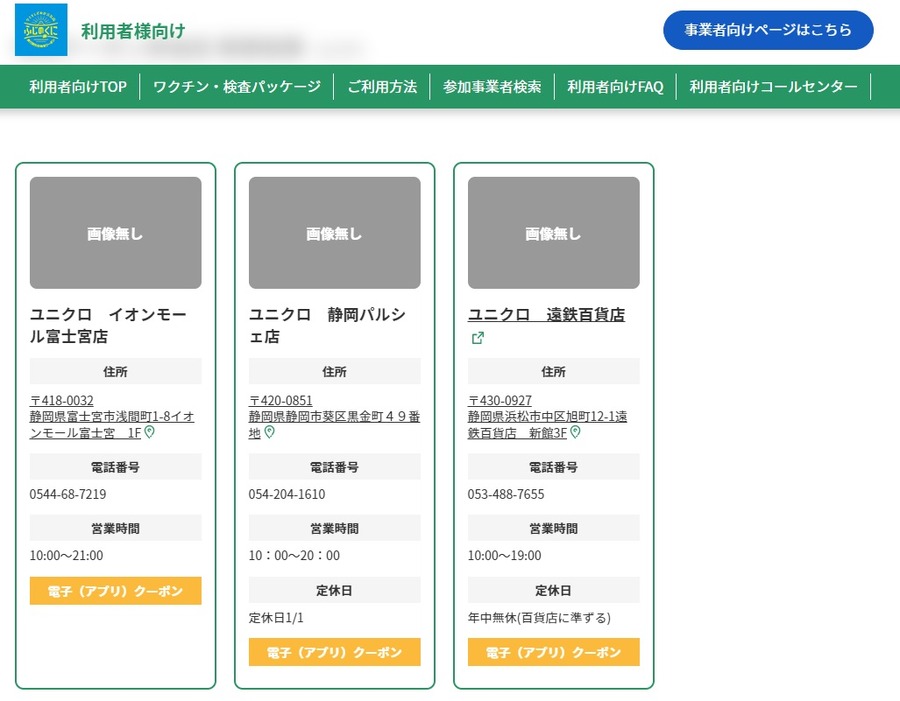Click store name ユニクロ イオンモール富士宮店
The width and height of the screenshot is (900, 701).
coord(108,326)
